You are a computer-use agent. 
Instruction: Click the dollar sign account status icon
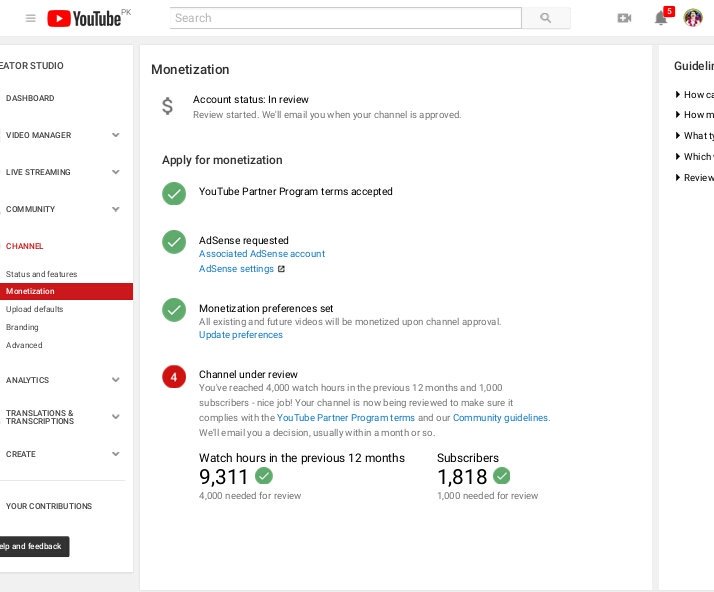168,106
